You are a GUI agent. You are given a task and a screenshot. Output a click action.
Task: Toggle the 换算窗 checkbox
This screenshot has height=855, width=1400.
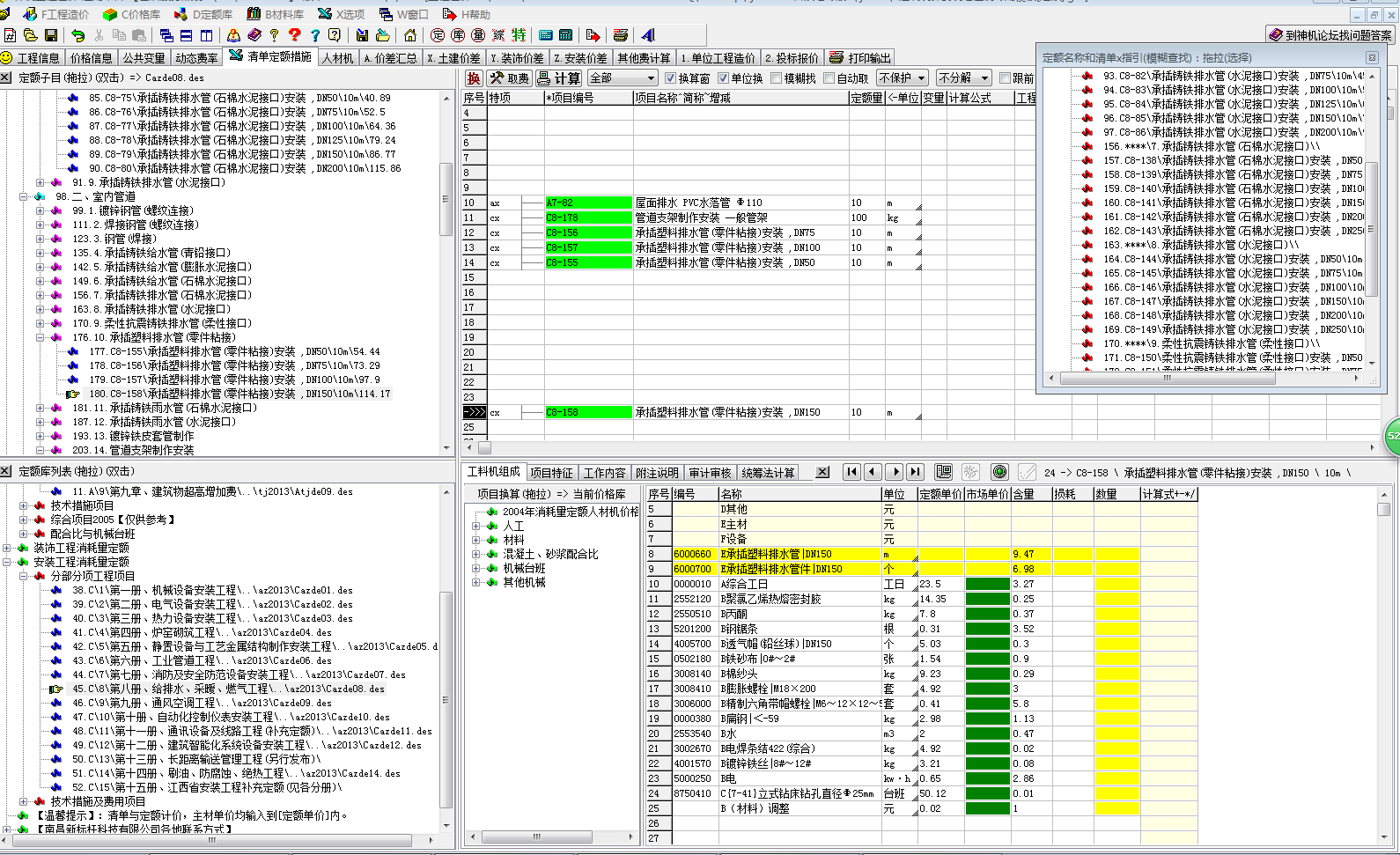(671, 78)
